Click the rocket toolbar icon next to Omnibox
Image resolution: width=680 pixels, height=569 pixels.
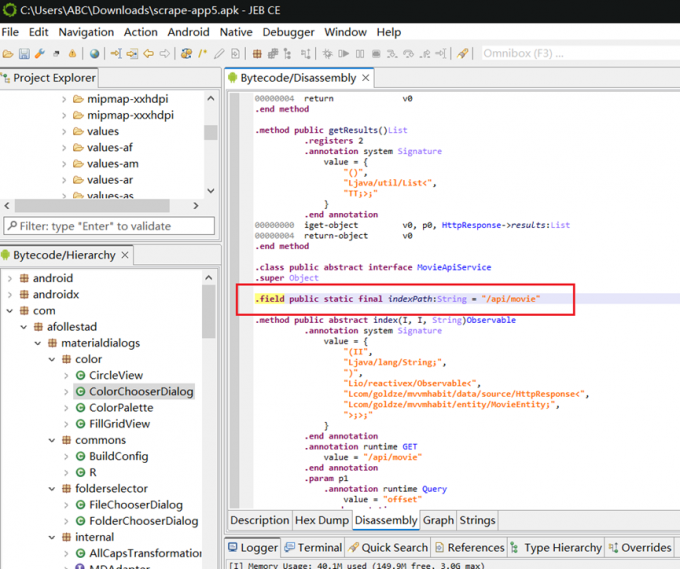(x=462, y=54)
